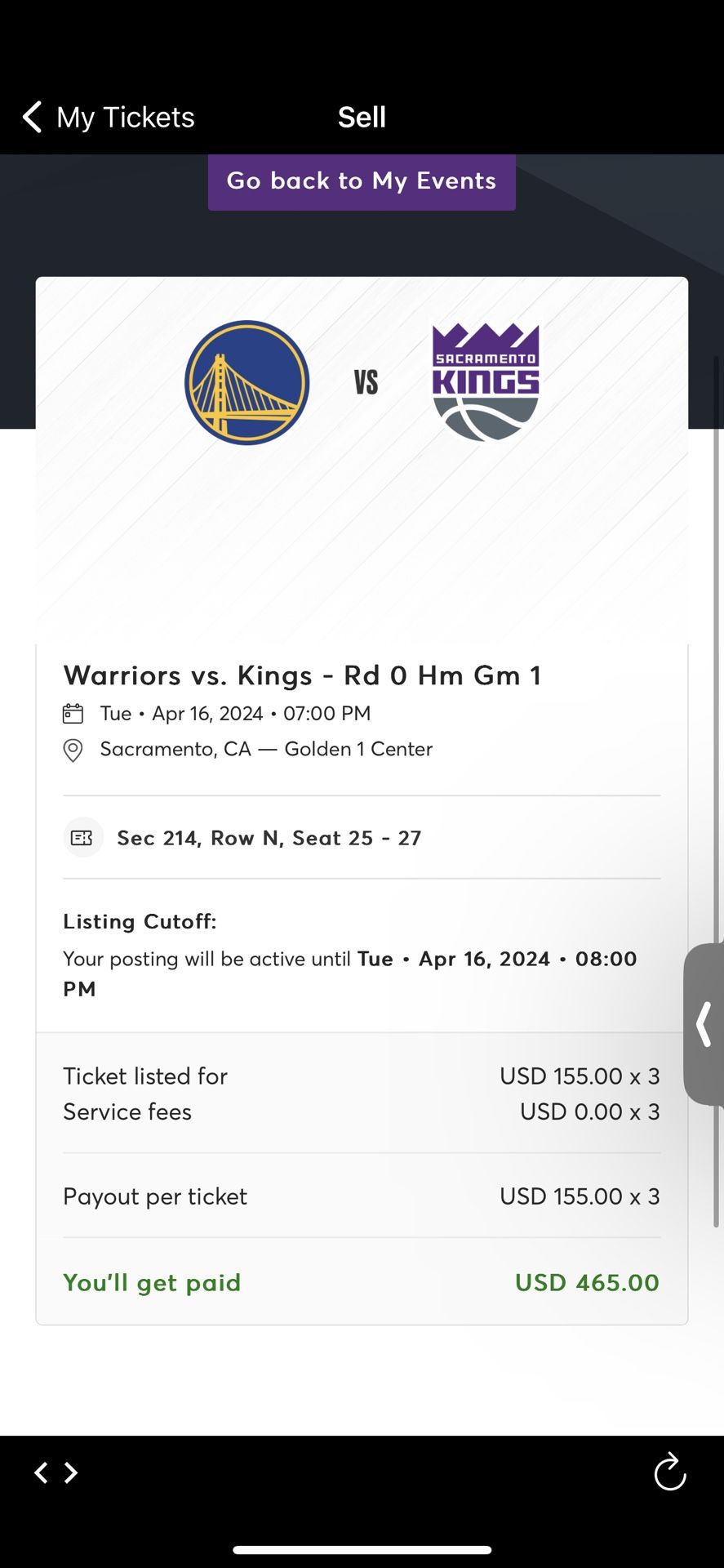Click the location pin icon

click(x=73, y=750)
